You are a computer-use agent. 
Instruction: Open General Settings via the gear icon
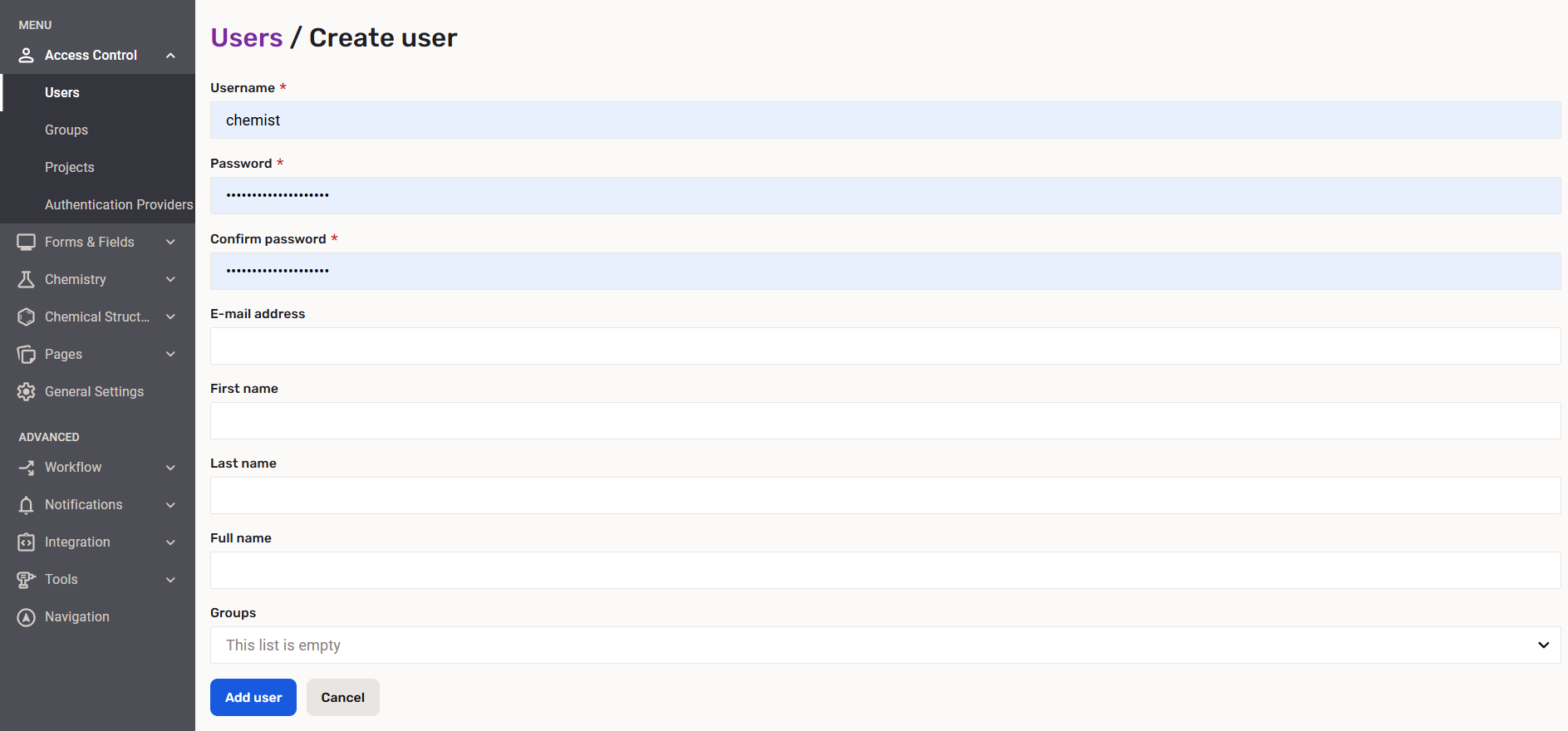click(25, 391)
